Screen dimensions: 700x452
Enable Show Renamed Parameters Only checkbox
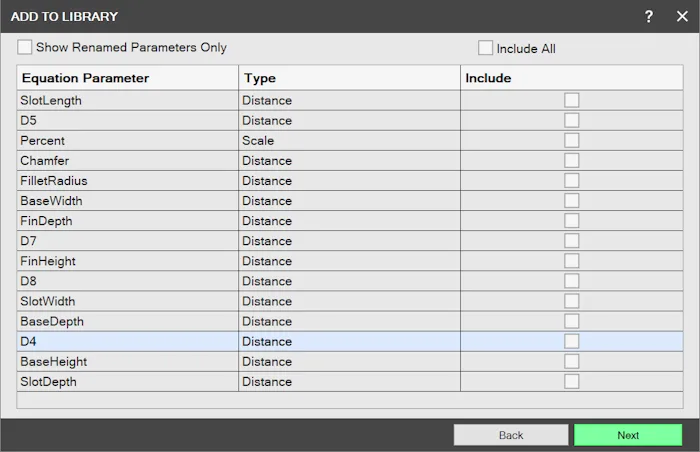(25, 47)
